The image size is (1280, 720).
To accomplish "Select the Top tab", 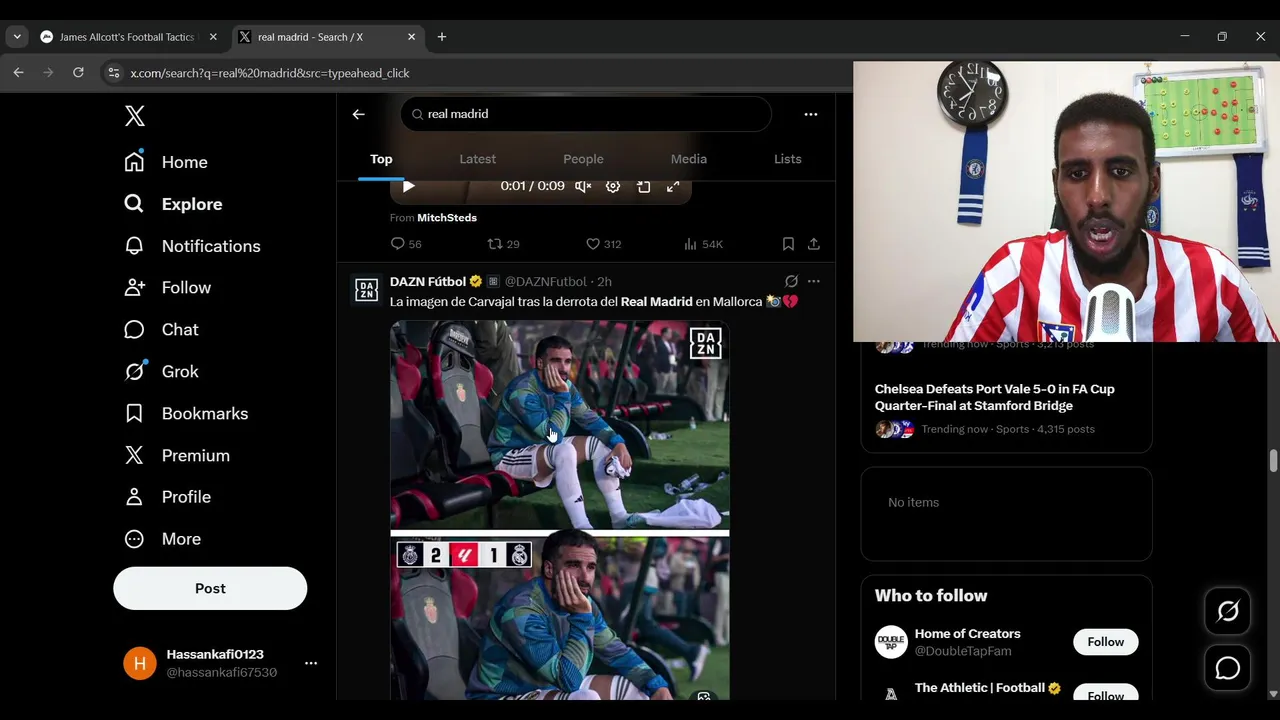I will 381,159.
